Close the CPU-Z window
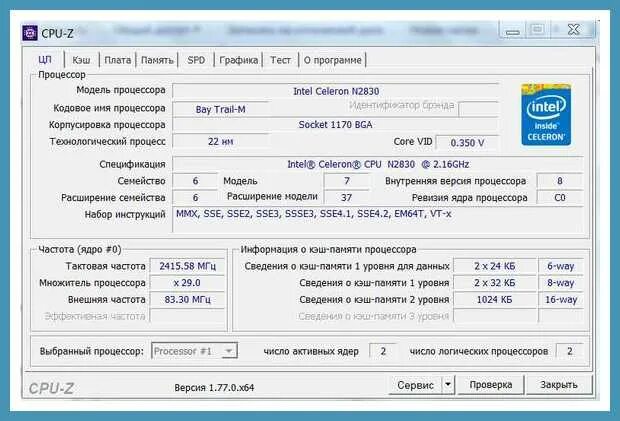The height and width of the screenshot is (421, 620). (573, 30)
